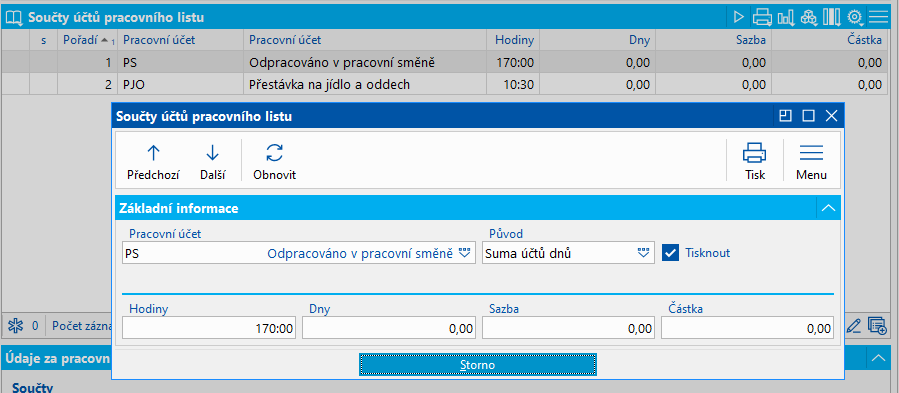Click the play icon in top title bar
Image resolution: width=899 pixels, height=393 pixels.
tap(738, 17)
